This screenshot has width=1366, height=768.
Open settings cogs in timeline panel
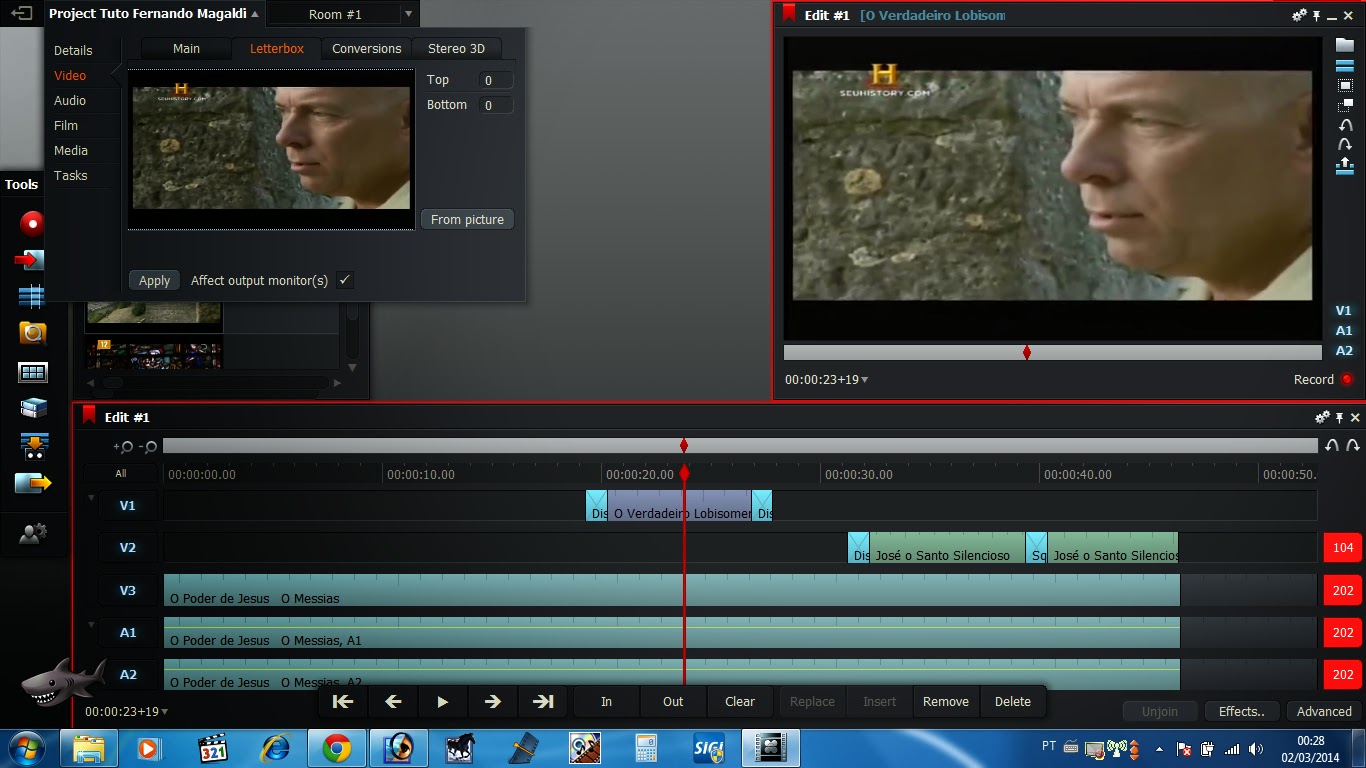pyautogui.click(x=1322, y=417)
